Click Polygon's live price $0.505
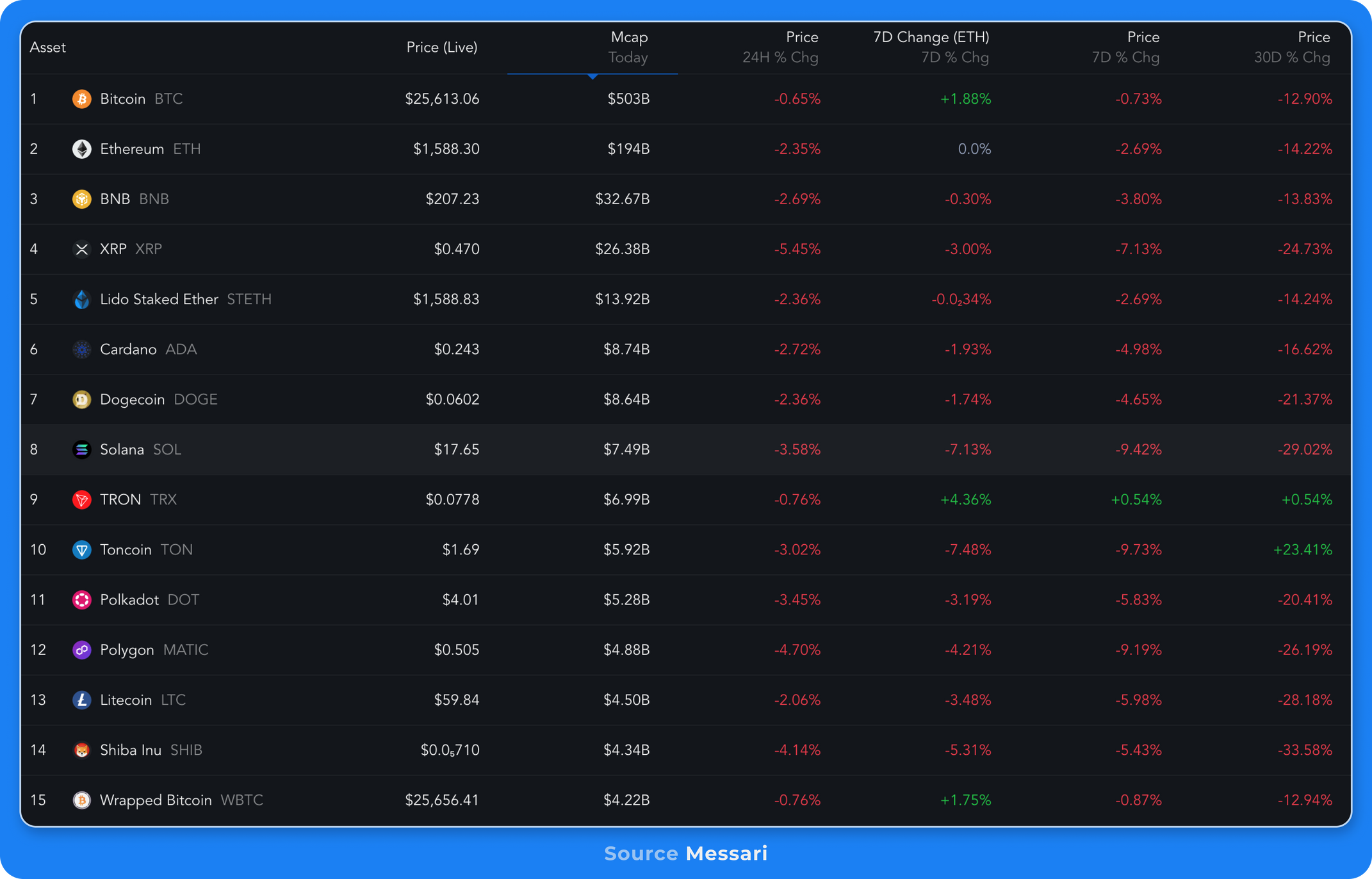Screen dimensions: 1372x879 tap(457, 650)
